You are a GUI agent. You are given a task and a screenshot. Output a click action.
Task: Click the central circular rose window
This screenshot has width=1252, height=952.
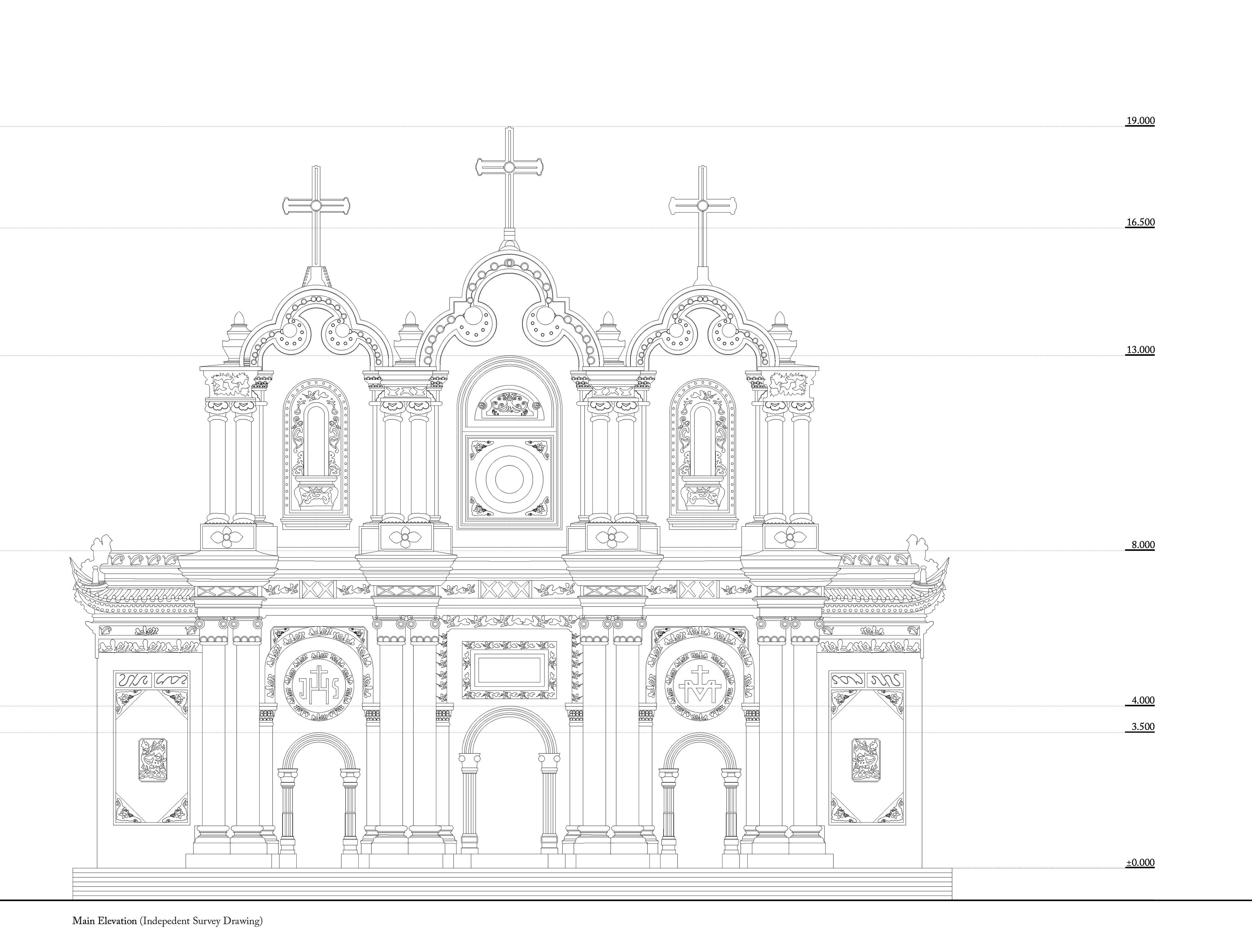tap(509, 479)
